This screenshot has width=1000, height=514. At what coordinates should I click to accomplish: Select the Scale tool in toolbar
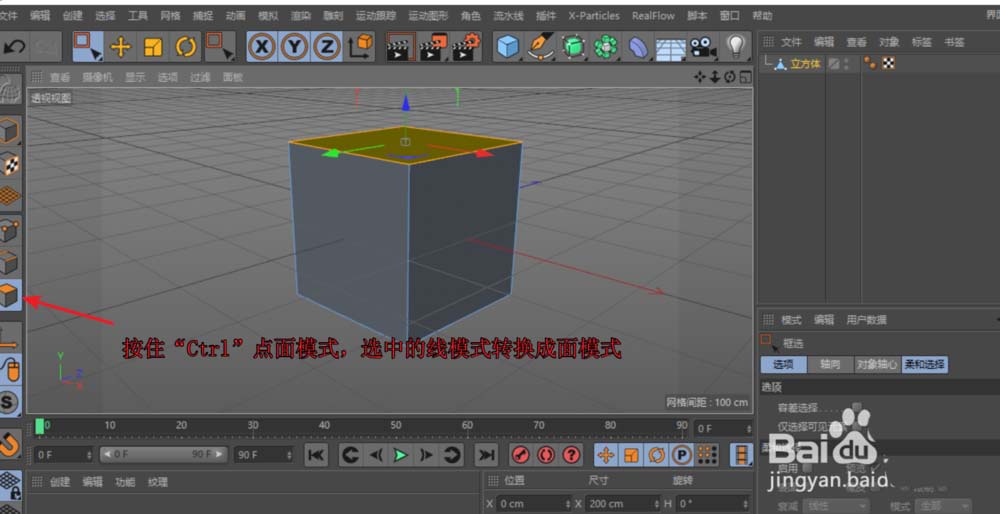tap(153, 46)
